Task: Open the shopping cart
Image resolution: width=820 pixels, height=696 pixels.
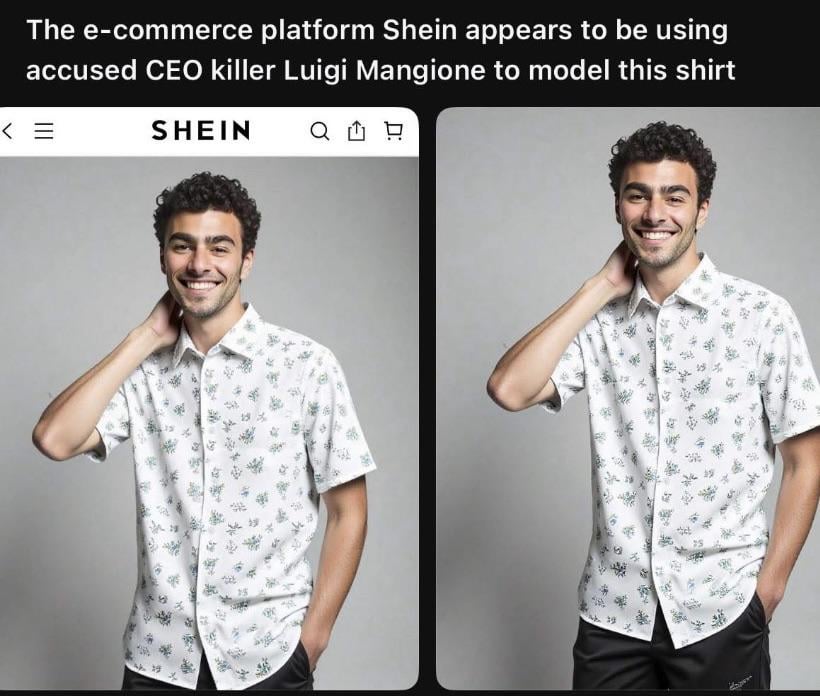Action: 393,131
